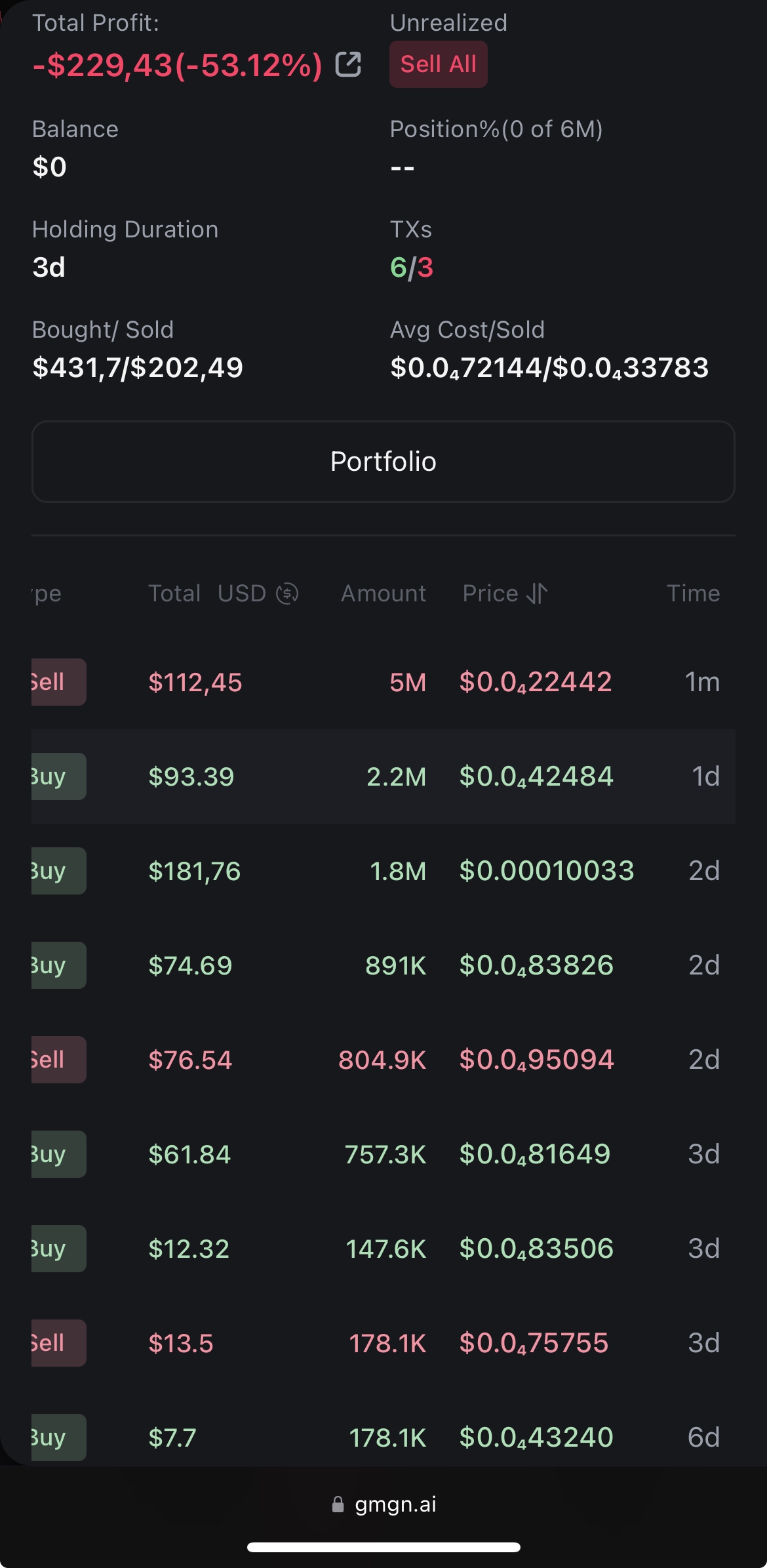The height and width of the screenshot is (1568, 767).
Task: Tap the home indicator bar
Action: 383,1547
